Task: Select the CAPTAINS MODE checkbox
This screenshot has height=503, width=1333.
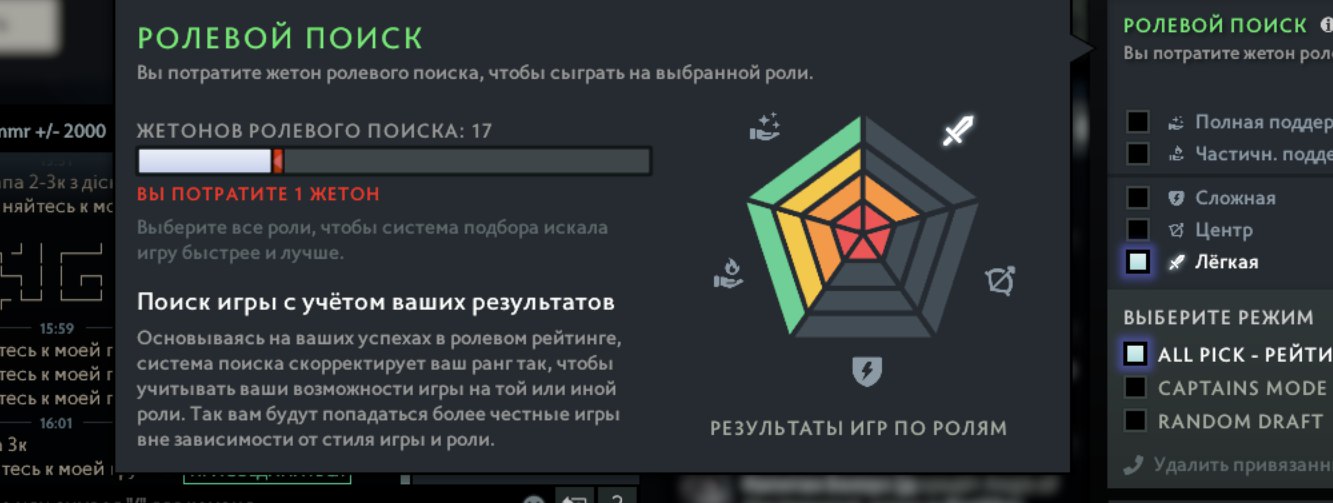Action: (x=1135, y=387)
